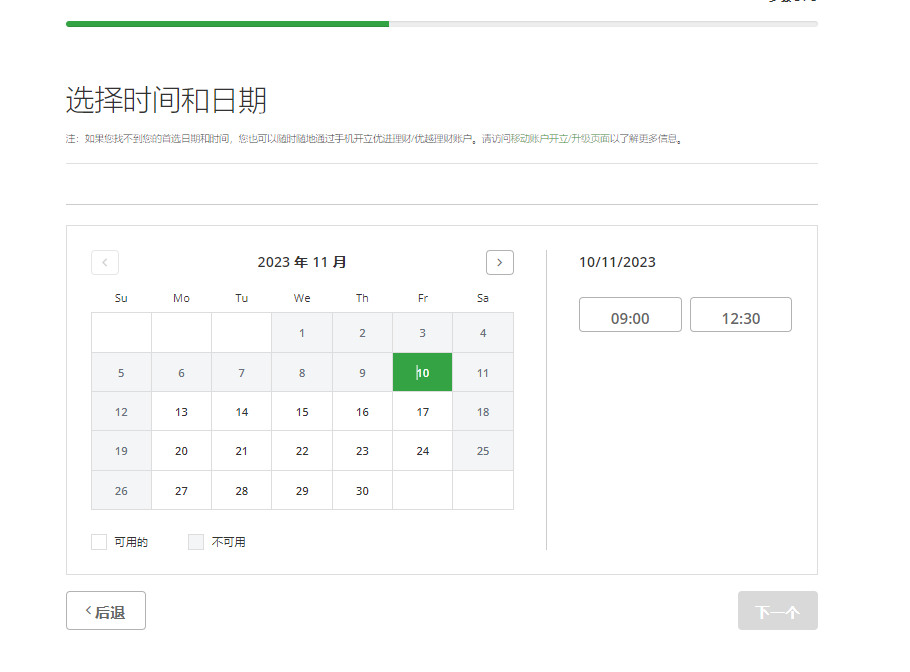Select November 27 in the calendar
Screen dimensions: 910x672
point(181,491)
